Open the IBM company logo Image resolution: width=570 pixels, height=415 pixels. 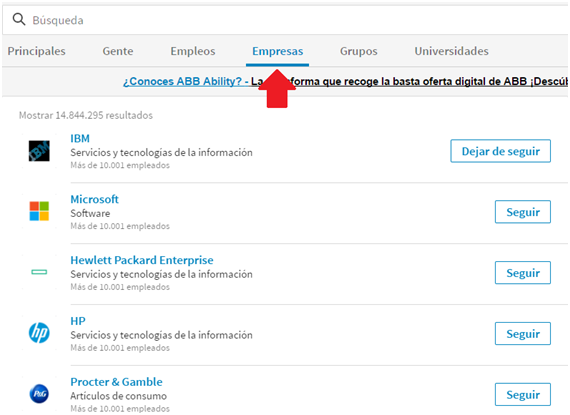[x=39, y=151]
